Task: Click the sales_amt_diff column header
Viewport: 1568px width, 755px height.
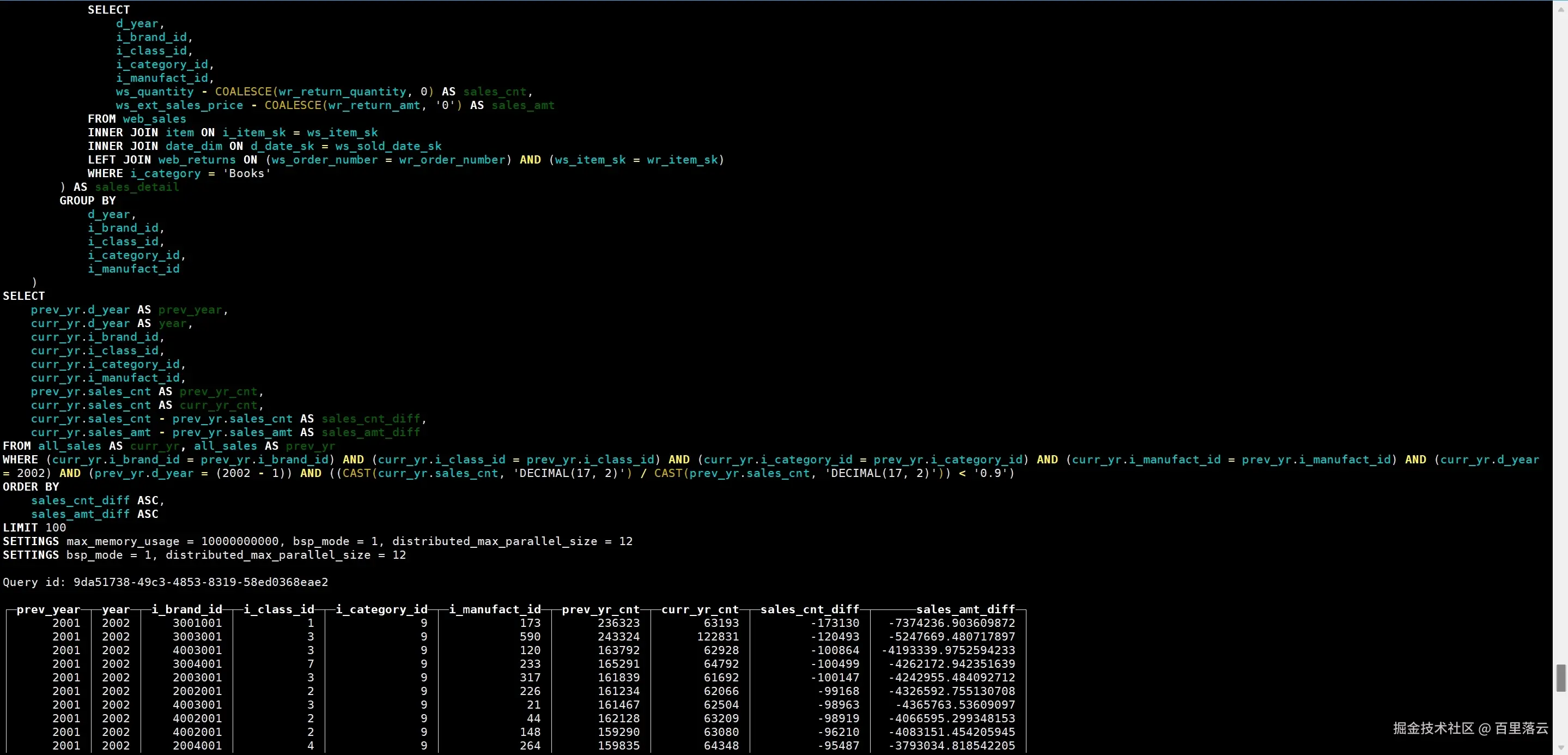Action: tap(965, 609)
